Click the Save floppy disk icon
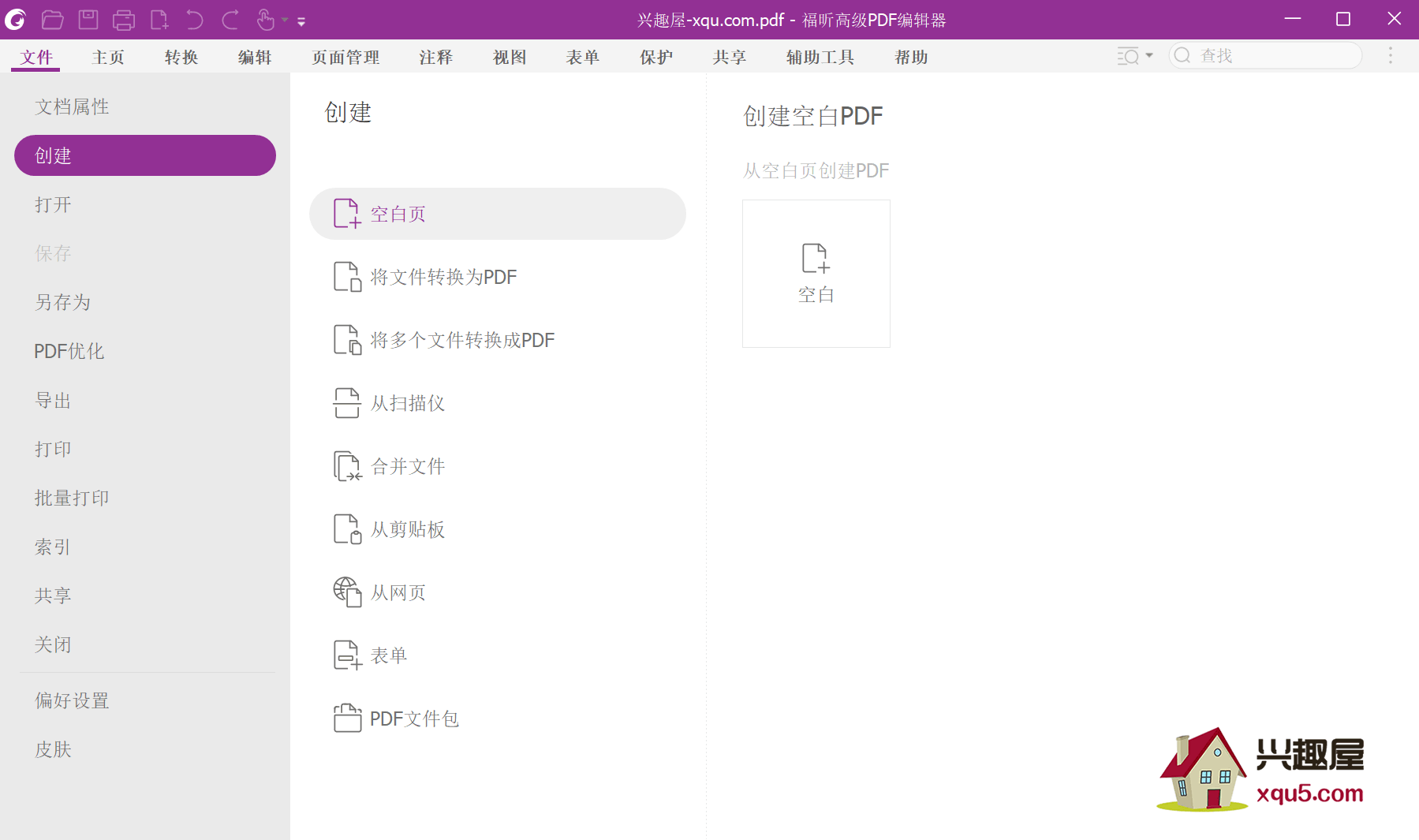The image size is (1419, 840). click(88, 20)
